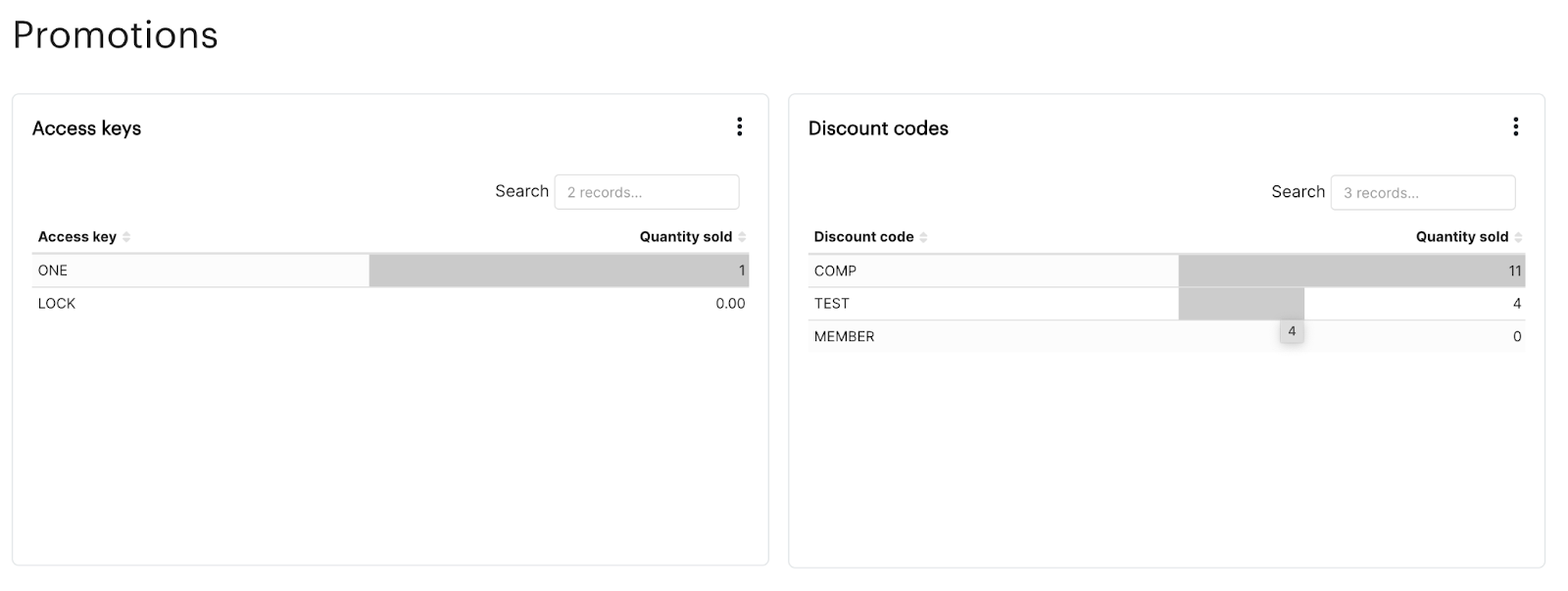Sort Access keys by Quantity sold icon
The height and width of the screenshot is (591, 1568).
pos(742,237)
